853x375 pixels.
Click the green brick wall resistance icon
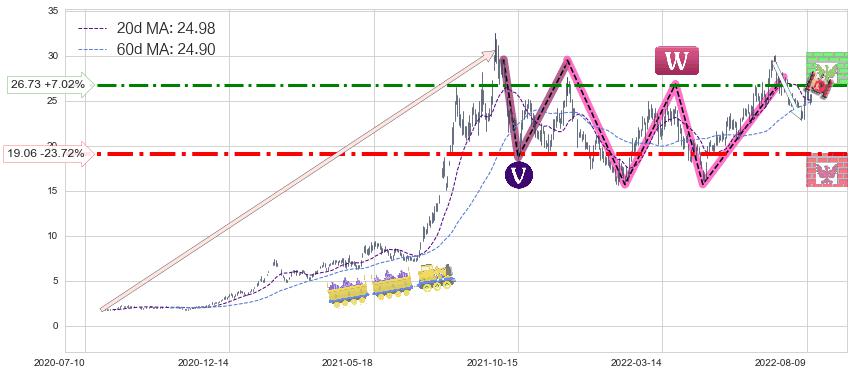826,69
